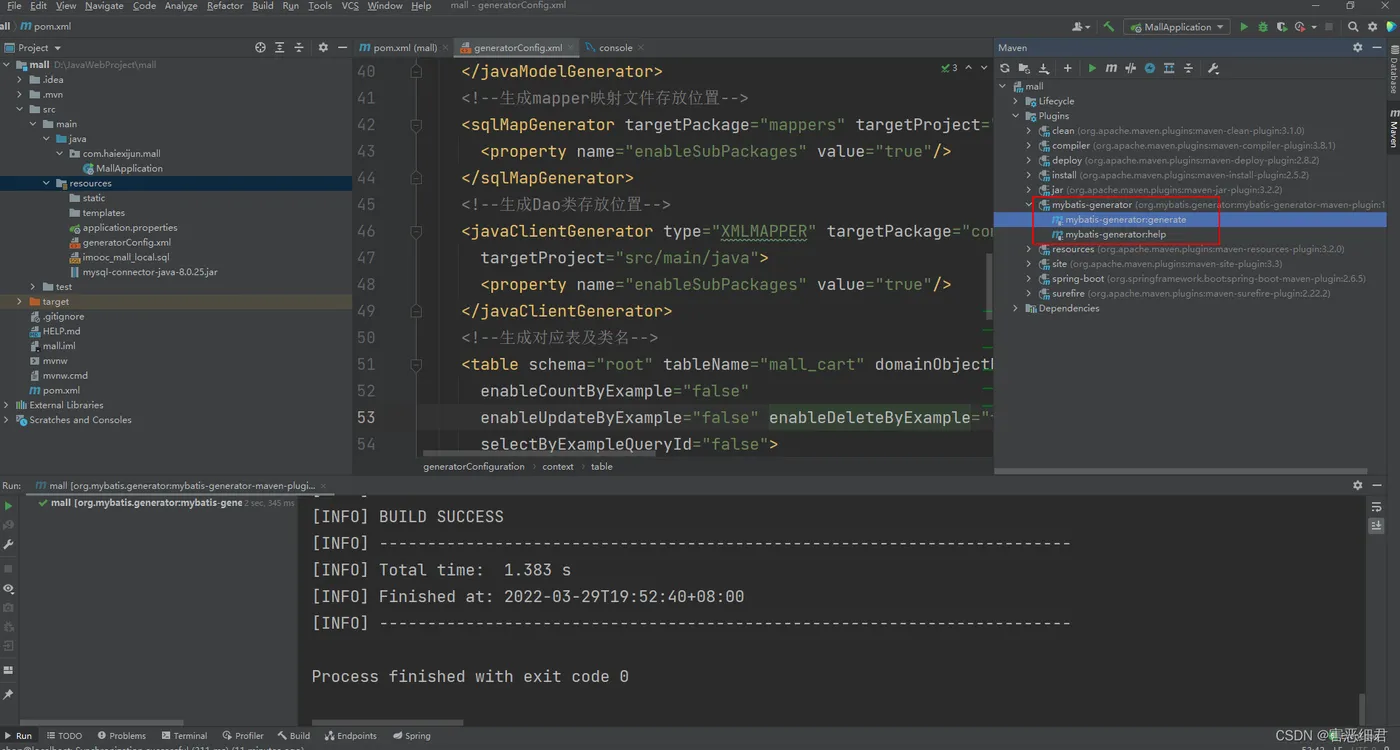Viewport: 1400px width, 750px height.
Task: Add Maven project with plus icon
Action: pyautogui.click(x=1067, y=68)
